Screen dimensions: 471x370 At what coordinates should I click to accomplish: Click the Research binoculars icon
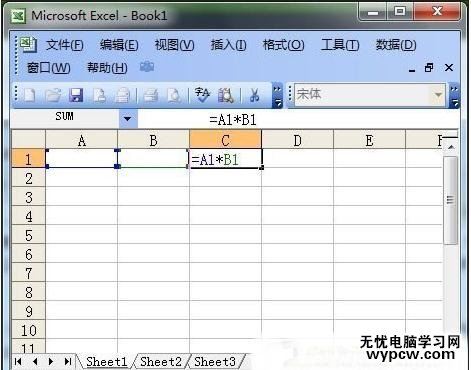point(226,96)
